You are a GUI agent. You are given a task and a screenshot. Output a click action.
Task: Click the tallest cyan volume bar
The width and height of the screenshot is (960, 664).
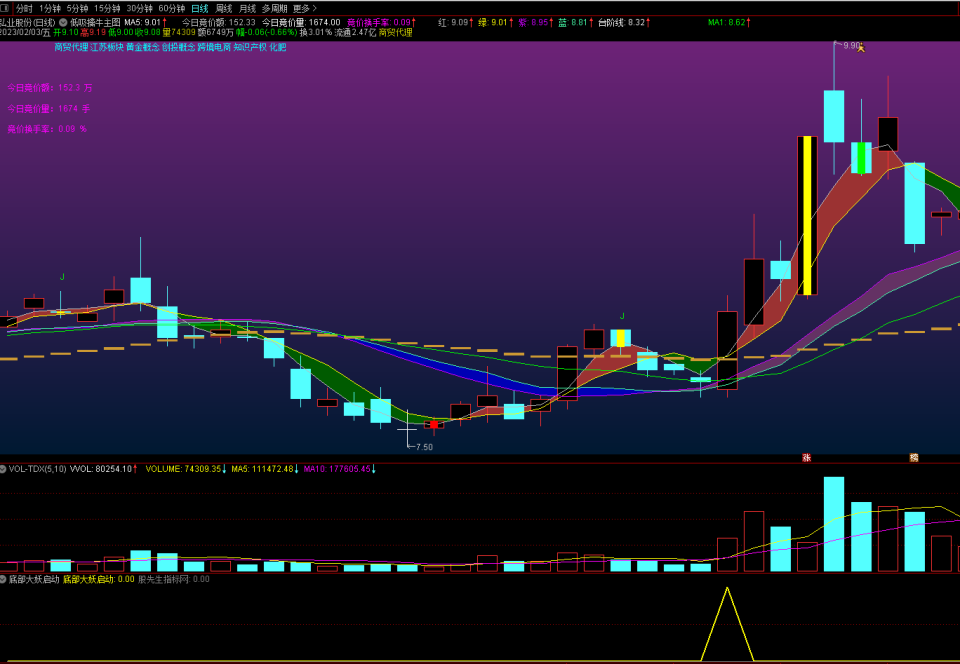click(834, 524)
